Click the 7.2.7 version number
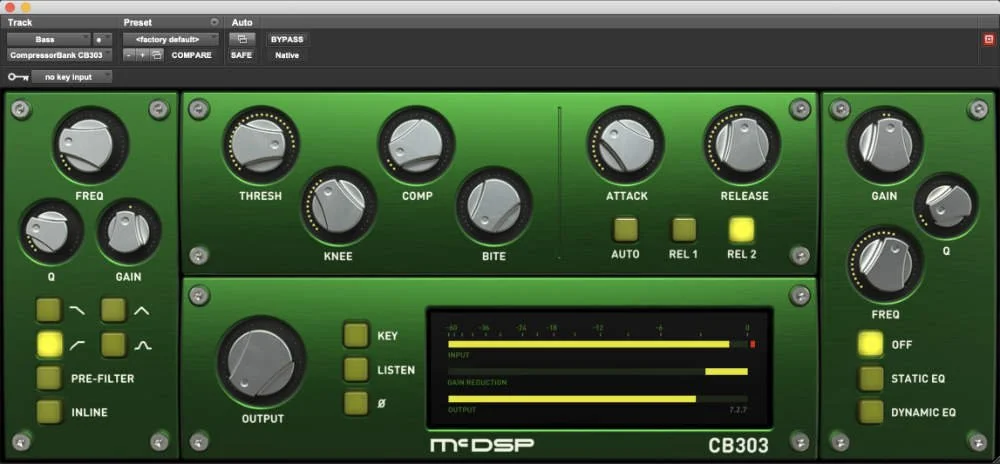Viewport: 1000px width, 464px height. pos(738,409)
